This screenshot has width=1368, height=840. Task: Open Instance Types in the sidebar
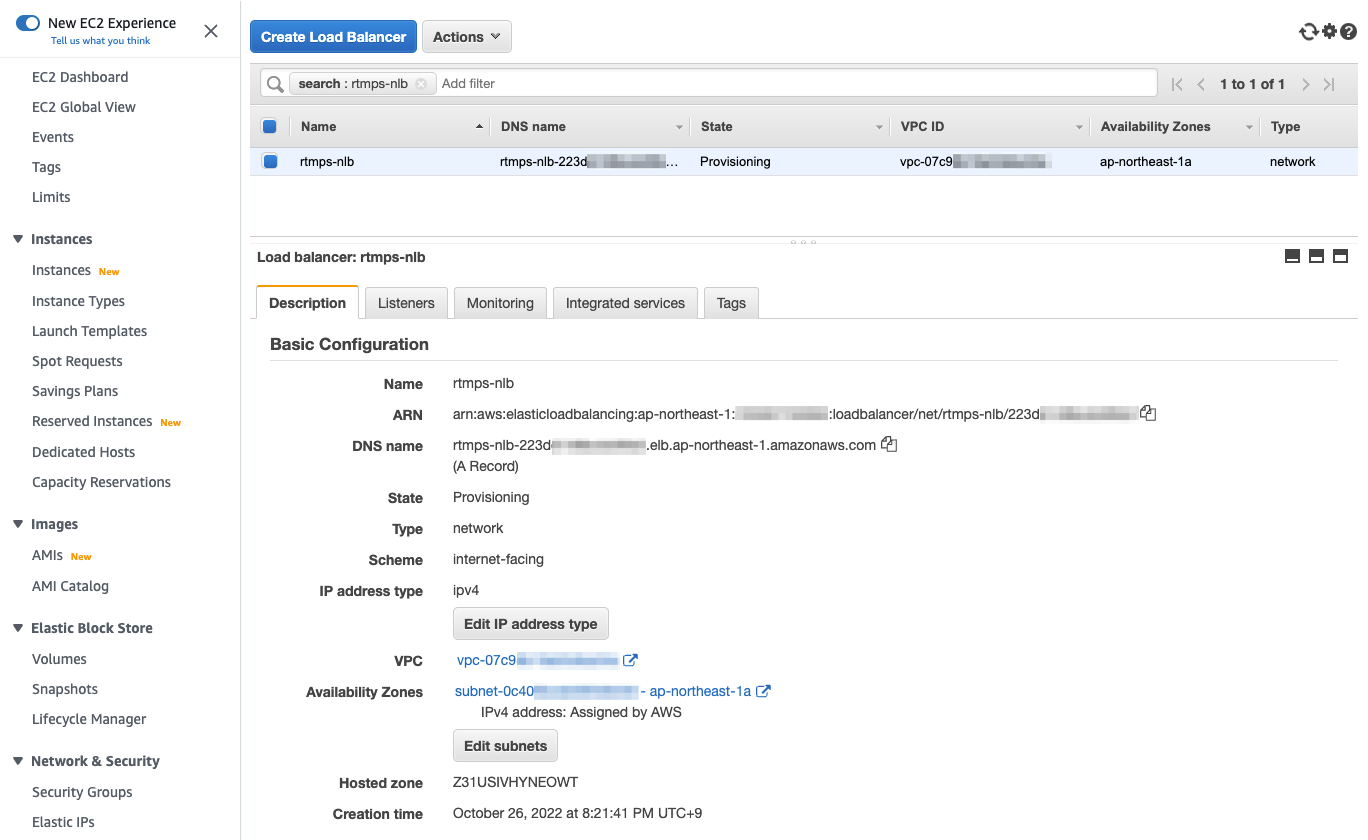[x=78, y=301]
